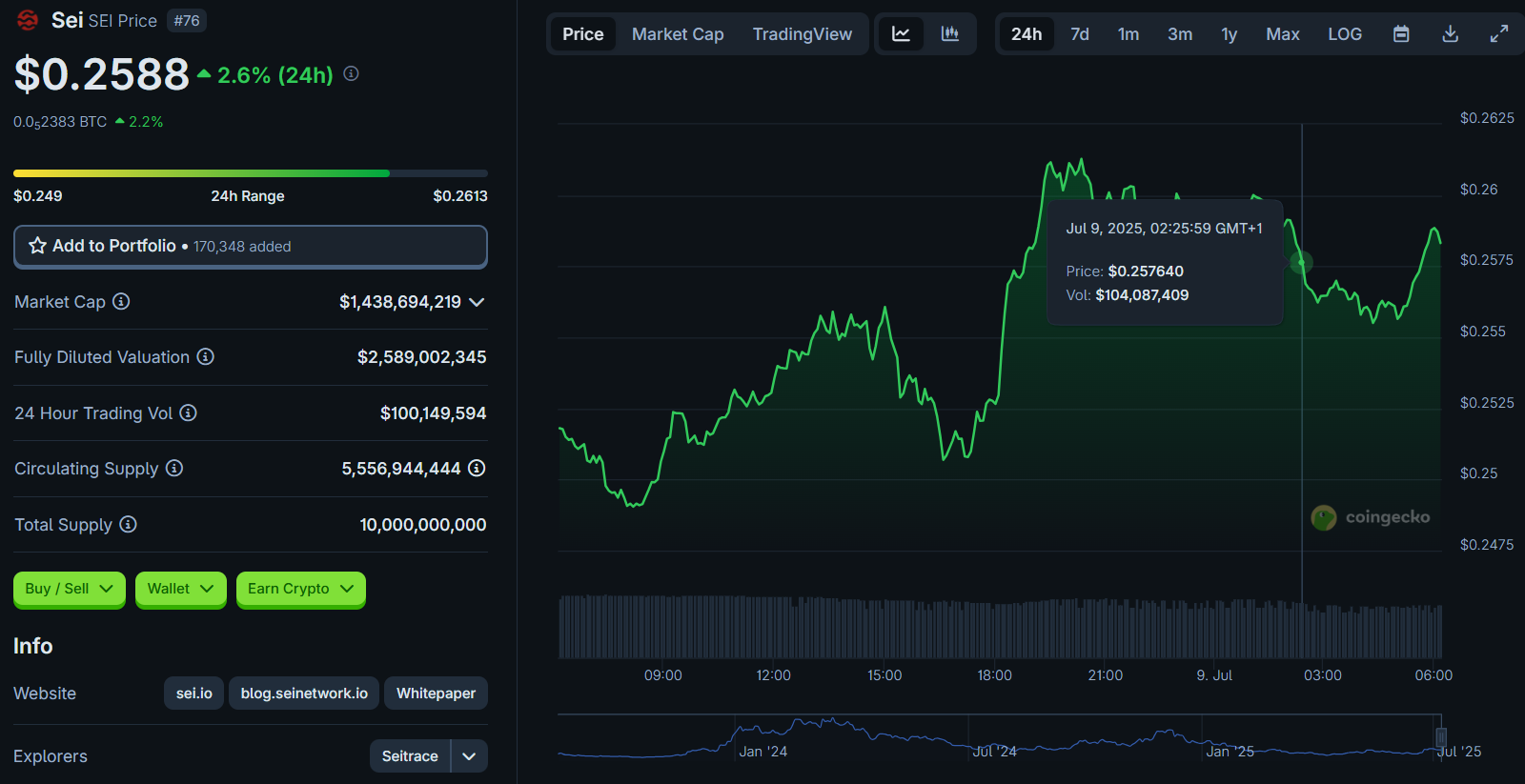Click info icon beside Circulating Supply value
1525x784 pixels.
(477, 468)
